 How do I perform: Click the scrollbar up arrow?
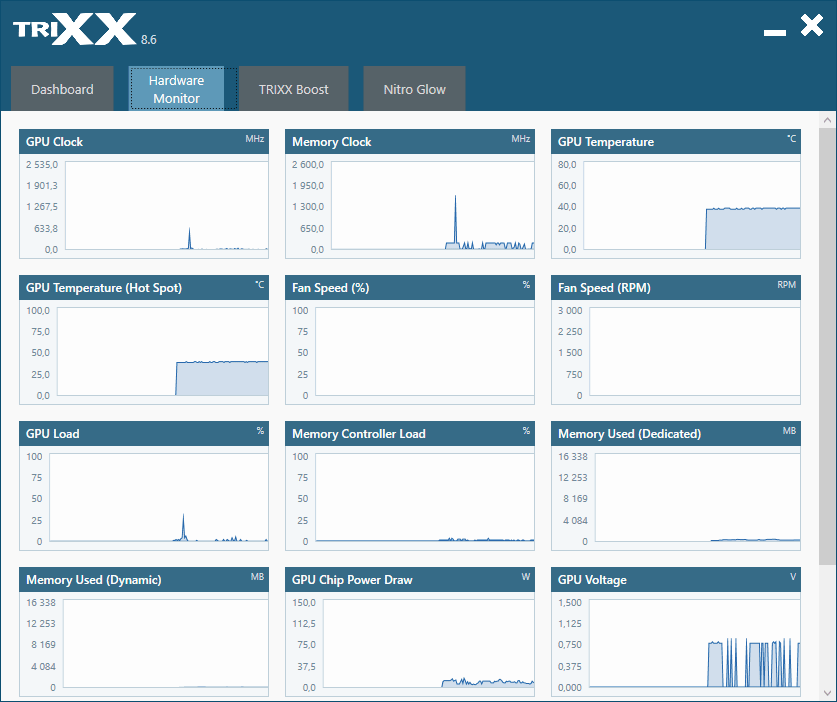click(x=827, y=120)
